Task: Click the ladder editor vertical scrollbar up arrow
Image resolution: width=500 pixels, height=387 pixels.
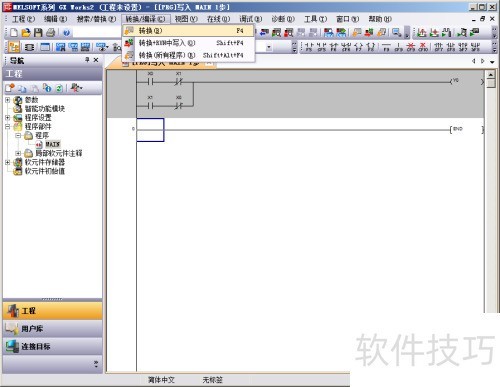Action: pyautogui.click(x=490, y=74)
